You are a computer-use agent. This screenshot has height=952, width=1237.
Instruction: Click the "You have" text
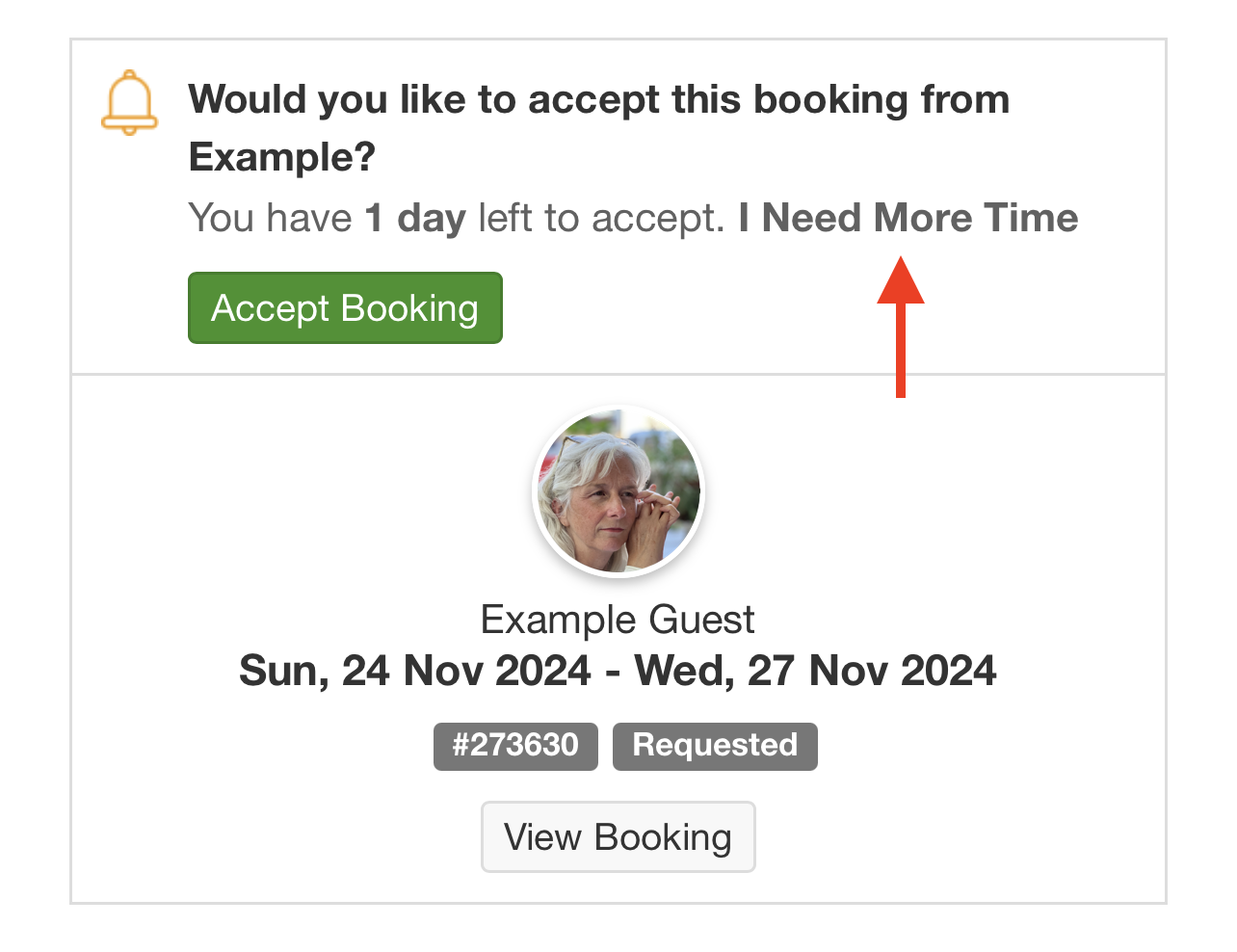(271, 218)
